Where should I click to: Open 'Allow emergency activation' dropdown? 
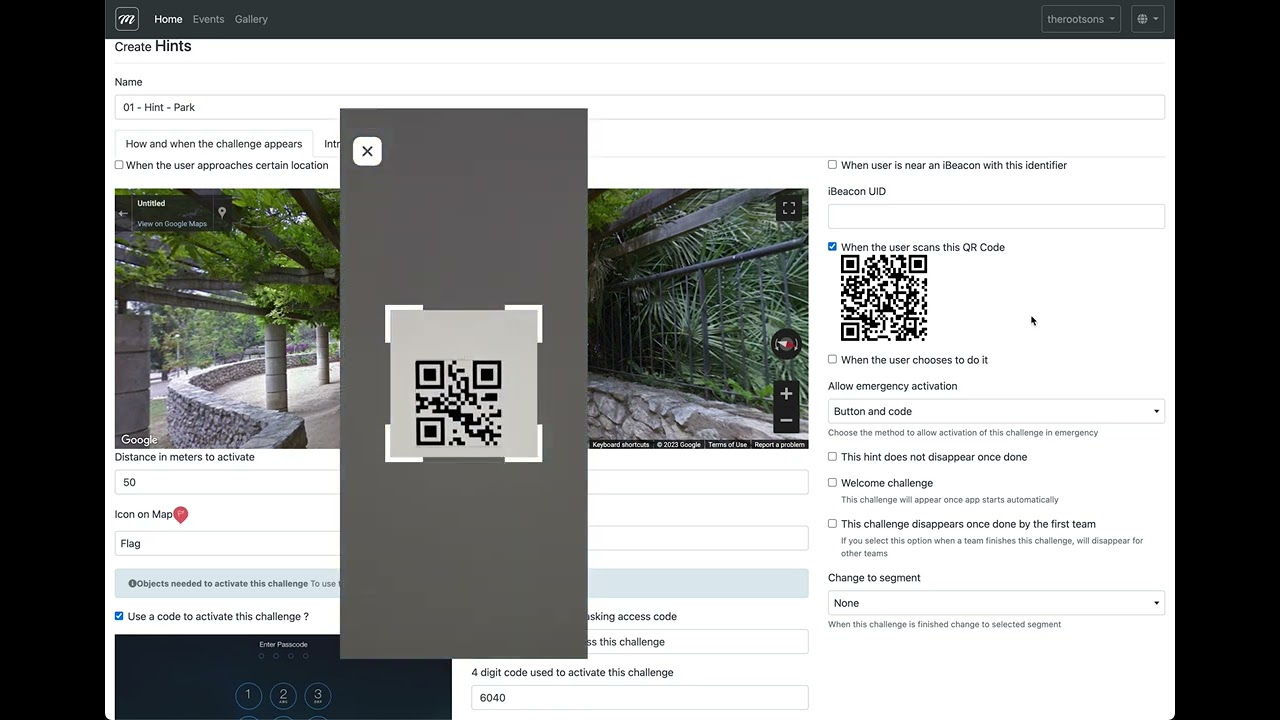click(996, 411)
